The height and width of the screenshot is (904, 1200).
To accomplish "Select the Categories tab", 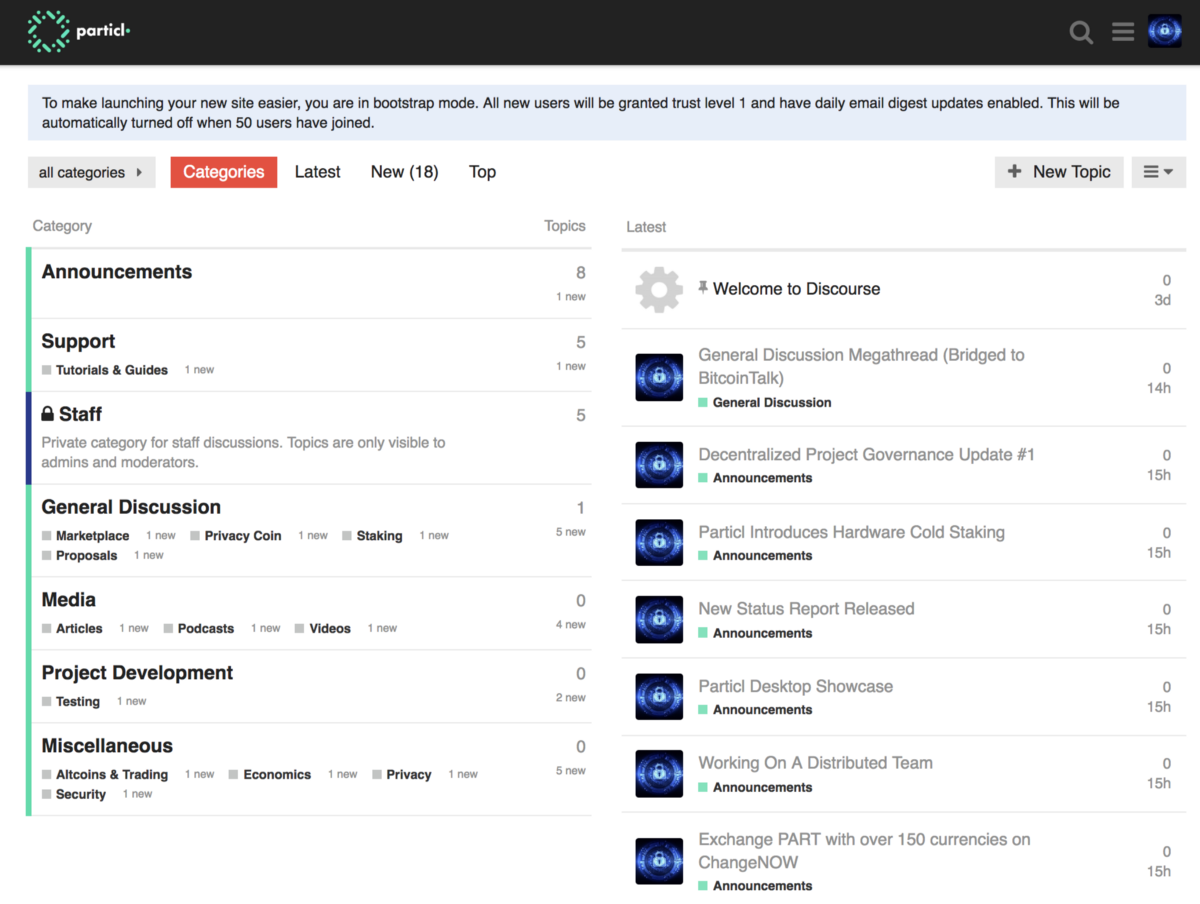I will [224, 172].
